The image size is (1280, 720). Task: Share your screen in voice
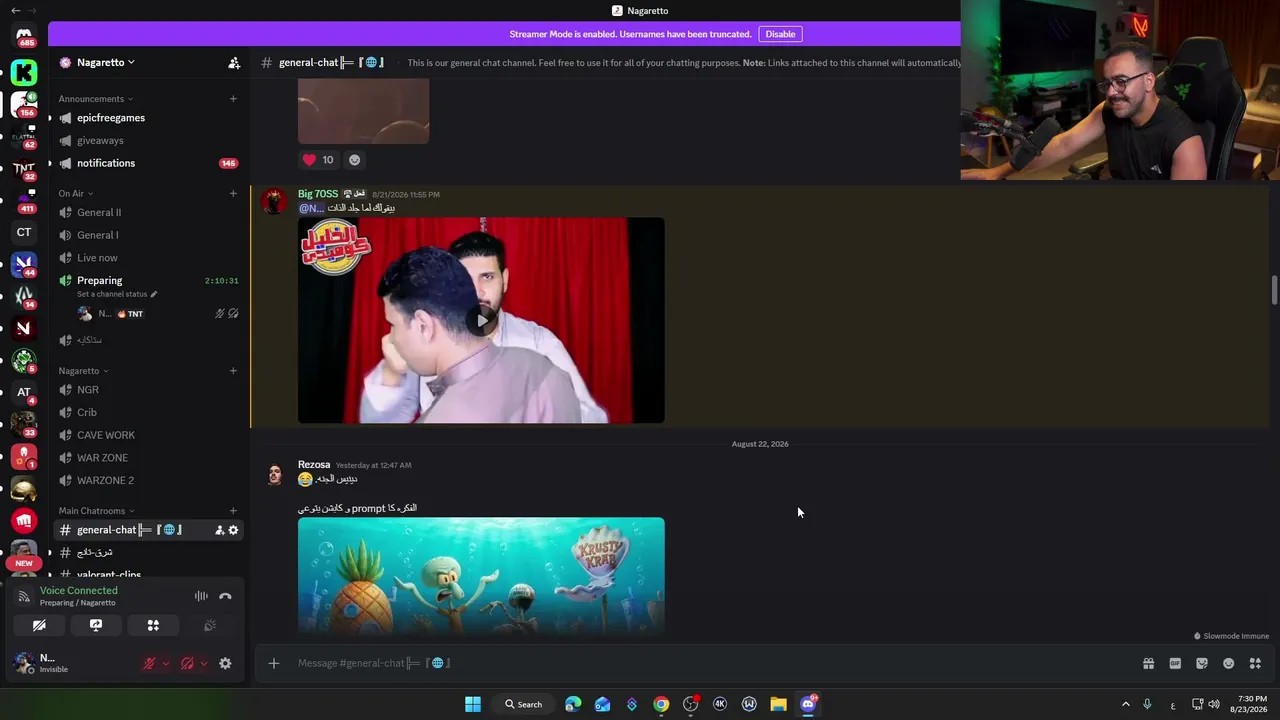point(96,625)
